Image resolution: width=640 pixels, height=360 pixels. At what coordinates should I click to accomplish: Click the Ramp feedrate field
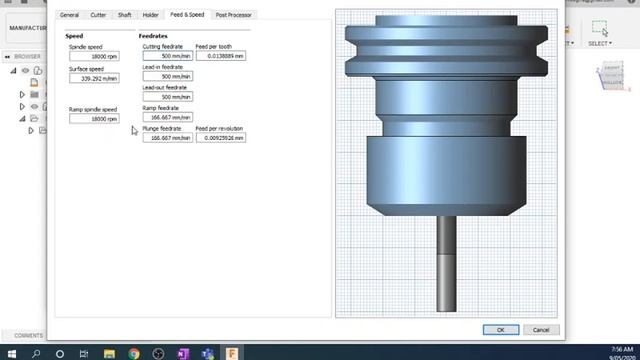(x=168, y=117)
